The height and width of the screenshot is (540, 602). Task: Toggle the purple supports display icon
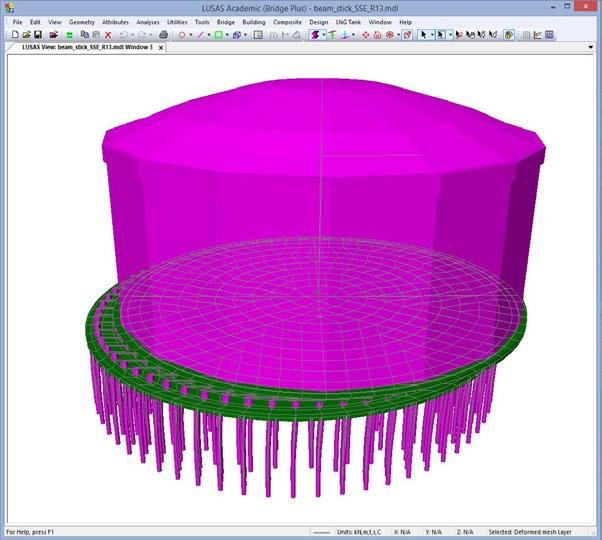pos(315,35)
